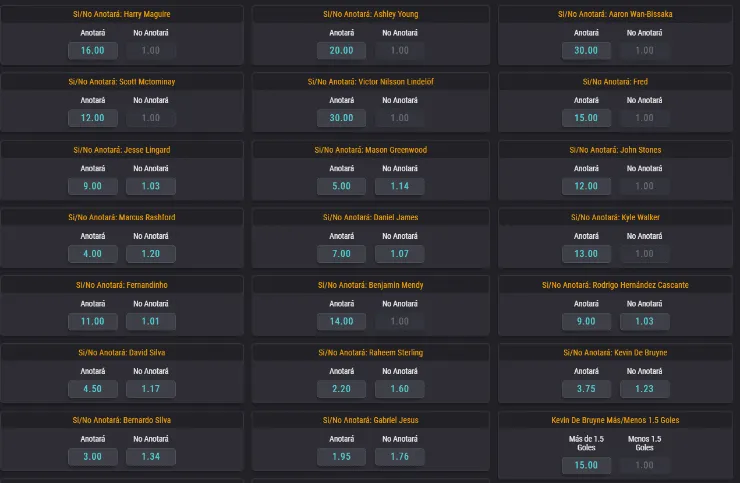Select Harry Maguire Anotará odds 16.00

pyautogui.click(x=92, y=50)
